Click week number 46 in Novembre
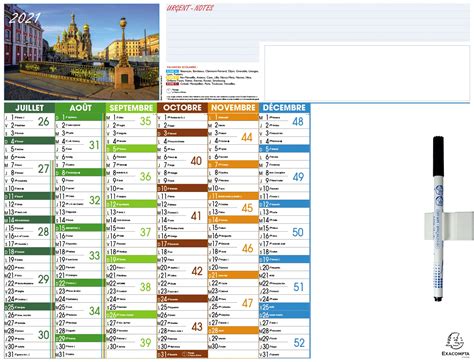Viewport: 474px width, 362px height. 248,248
